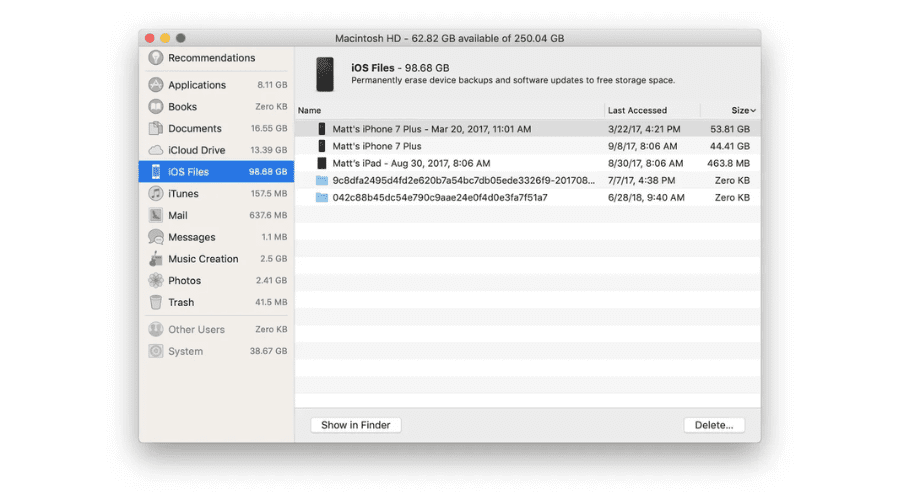Show selected backup in Finder
The width and height of the screenshot is (900, 500).
click(355, 425)
